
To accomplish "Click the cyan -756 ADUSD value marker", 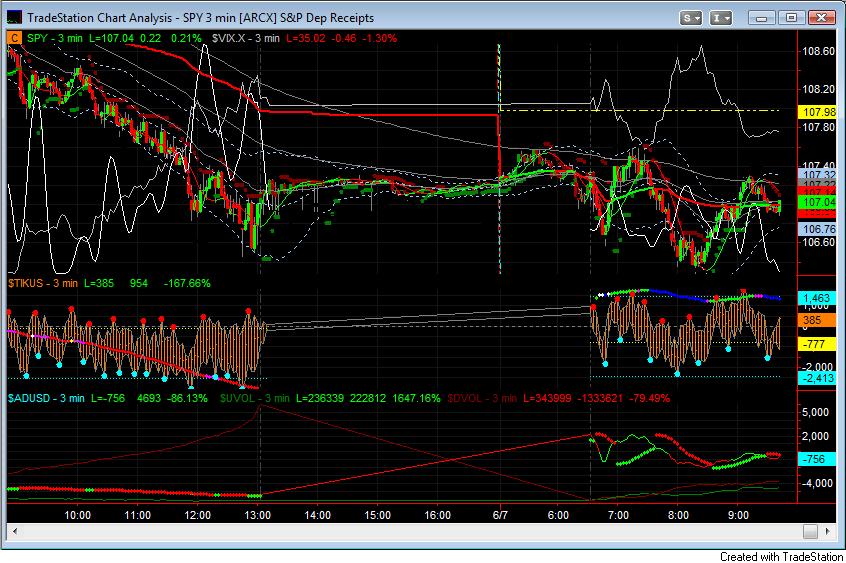I will [x=817, y=459].
